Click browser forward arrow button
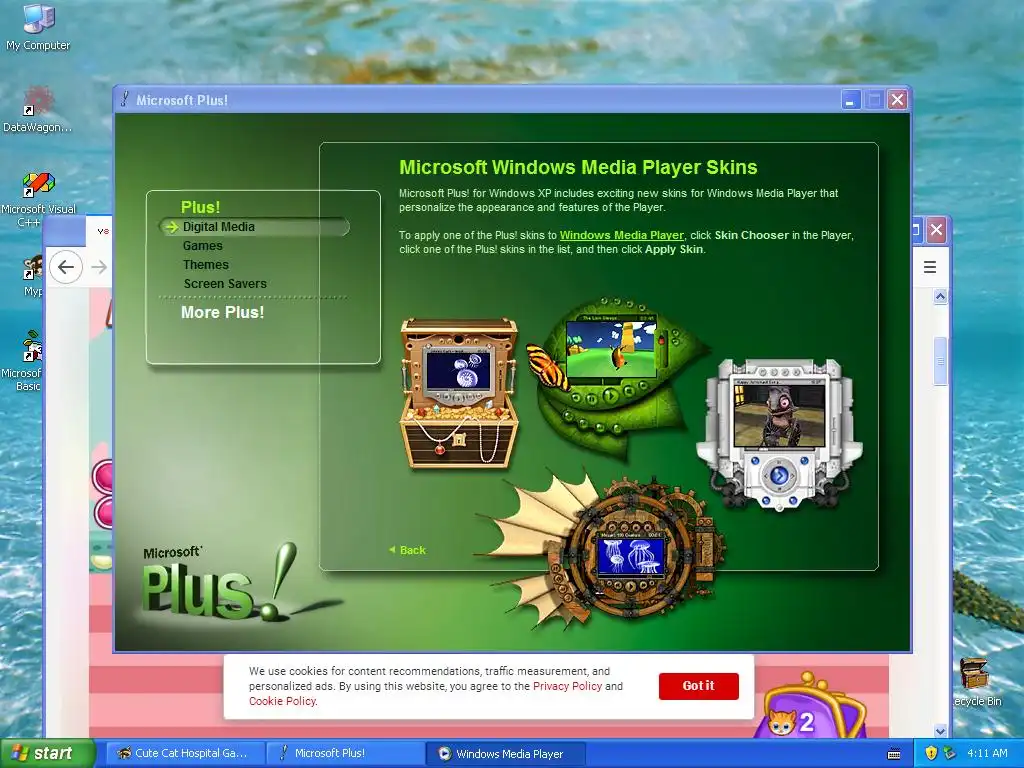This screenshot has height=768, width=1024. [99, 266]
